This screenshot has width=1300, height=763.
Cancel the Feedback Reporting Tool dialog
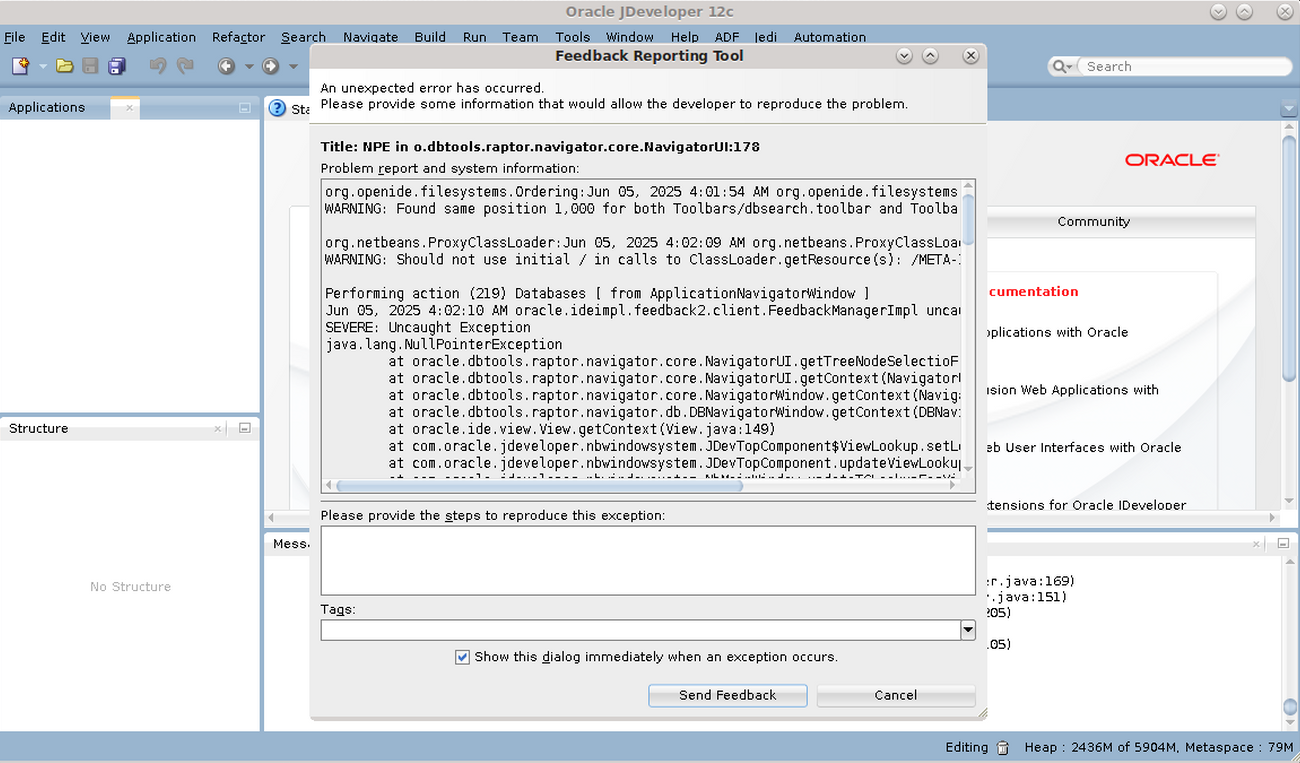pyautogui.click(x=895, y=695)
